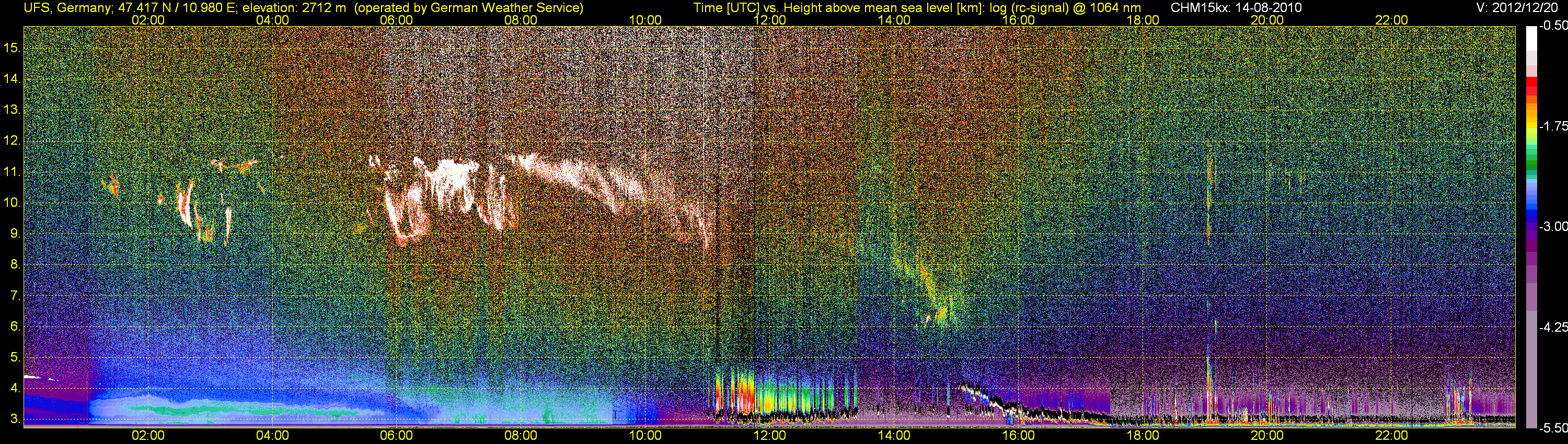Click the 16:00 label on the lower time axis
The height and width of the screenshot is (444, 1568).
tap(1018, 436)
